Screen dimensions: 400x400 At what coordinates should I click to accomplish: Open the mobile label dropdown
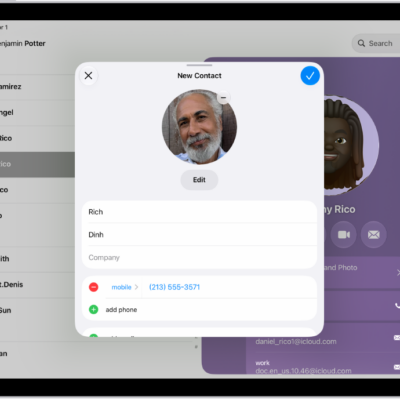pyautogui.click(x=125, y=287)
